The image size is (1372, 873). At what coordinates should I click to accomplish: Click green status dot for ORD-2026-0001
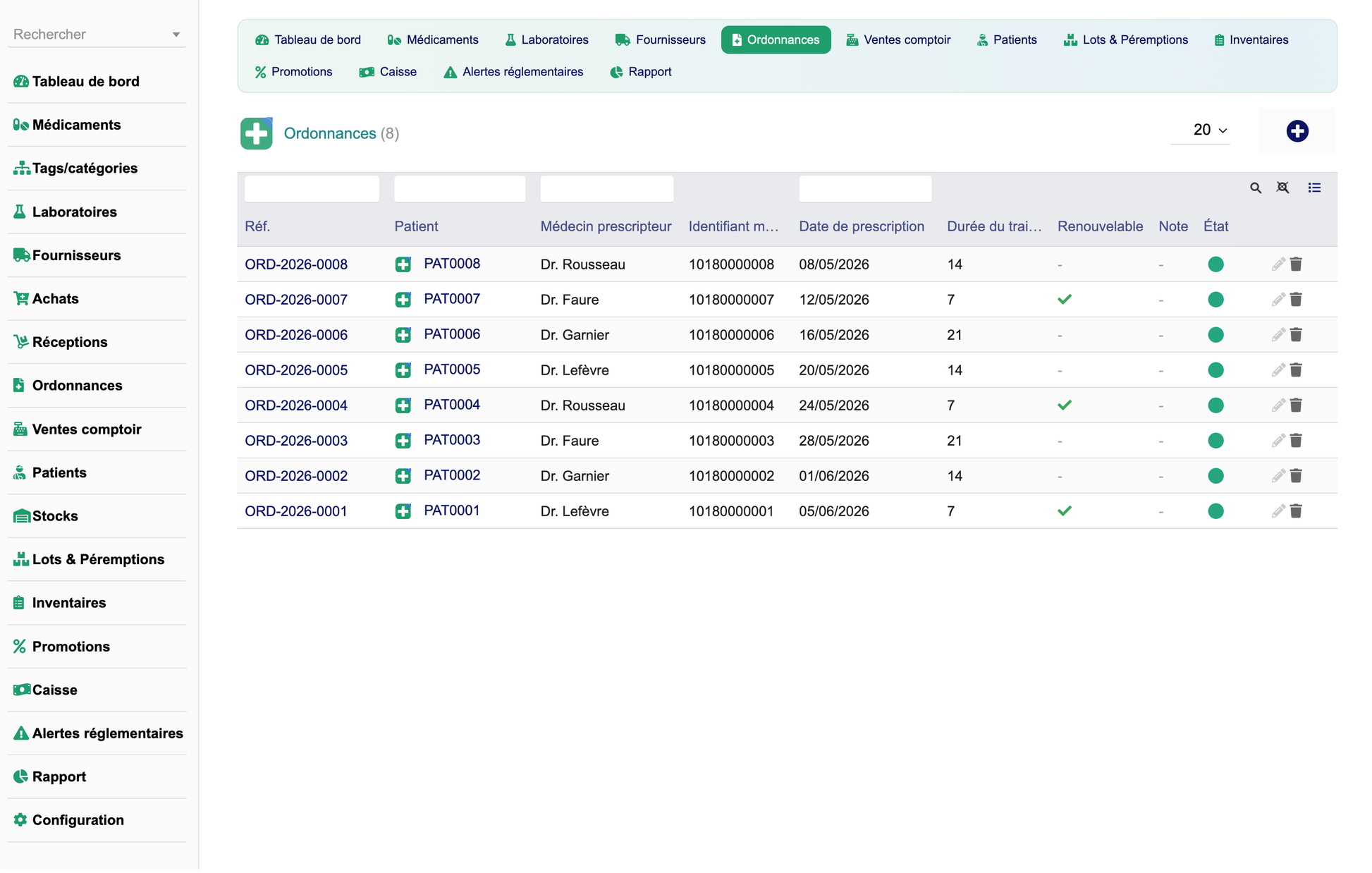pyautogui.click(x=1215, y=511)
